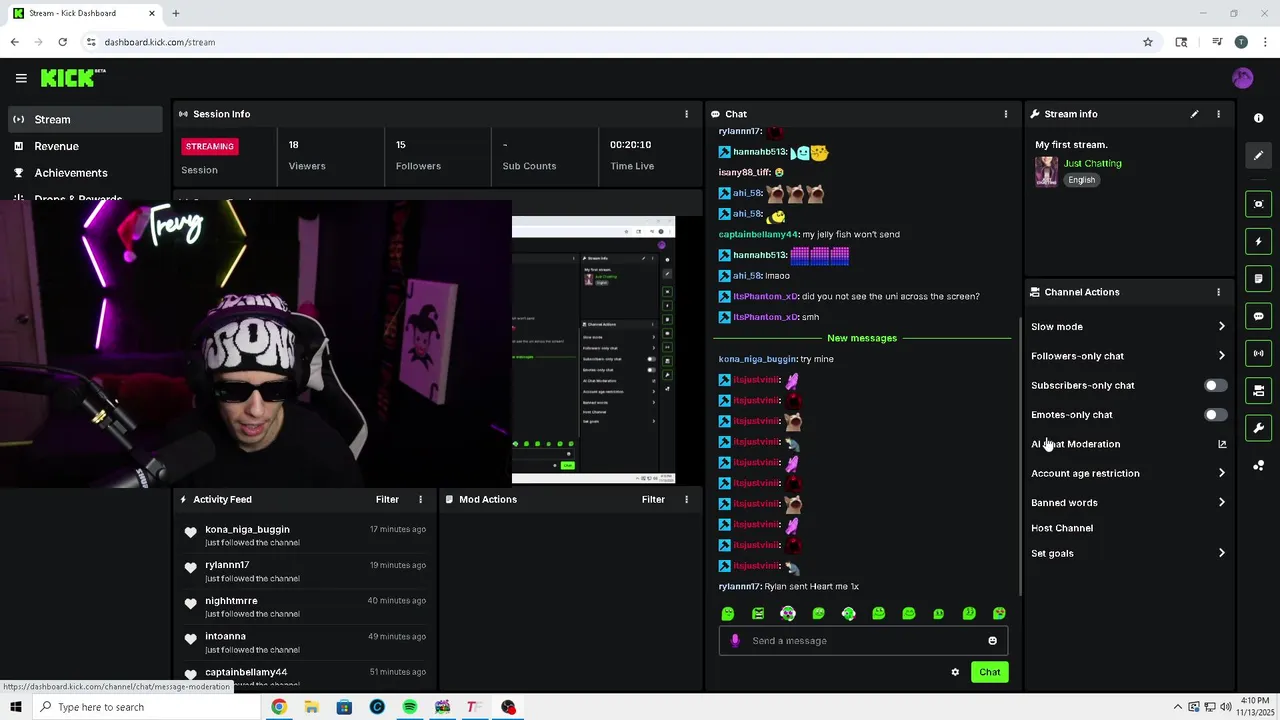Open Spotify from the taskbar

coord(410,707)
